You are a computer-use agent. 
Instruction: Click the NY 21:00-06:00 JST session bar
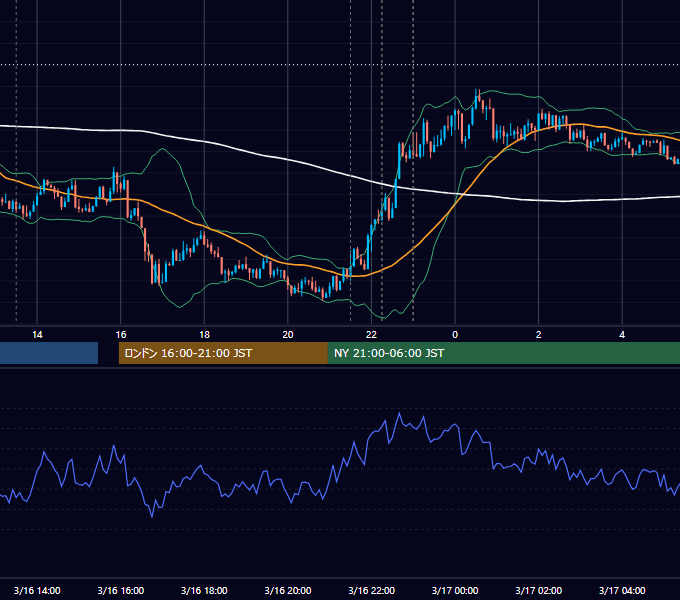(x=503, y=353)
